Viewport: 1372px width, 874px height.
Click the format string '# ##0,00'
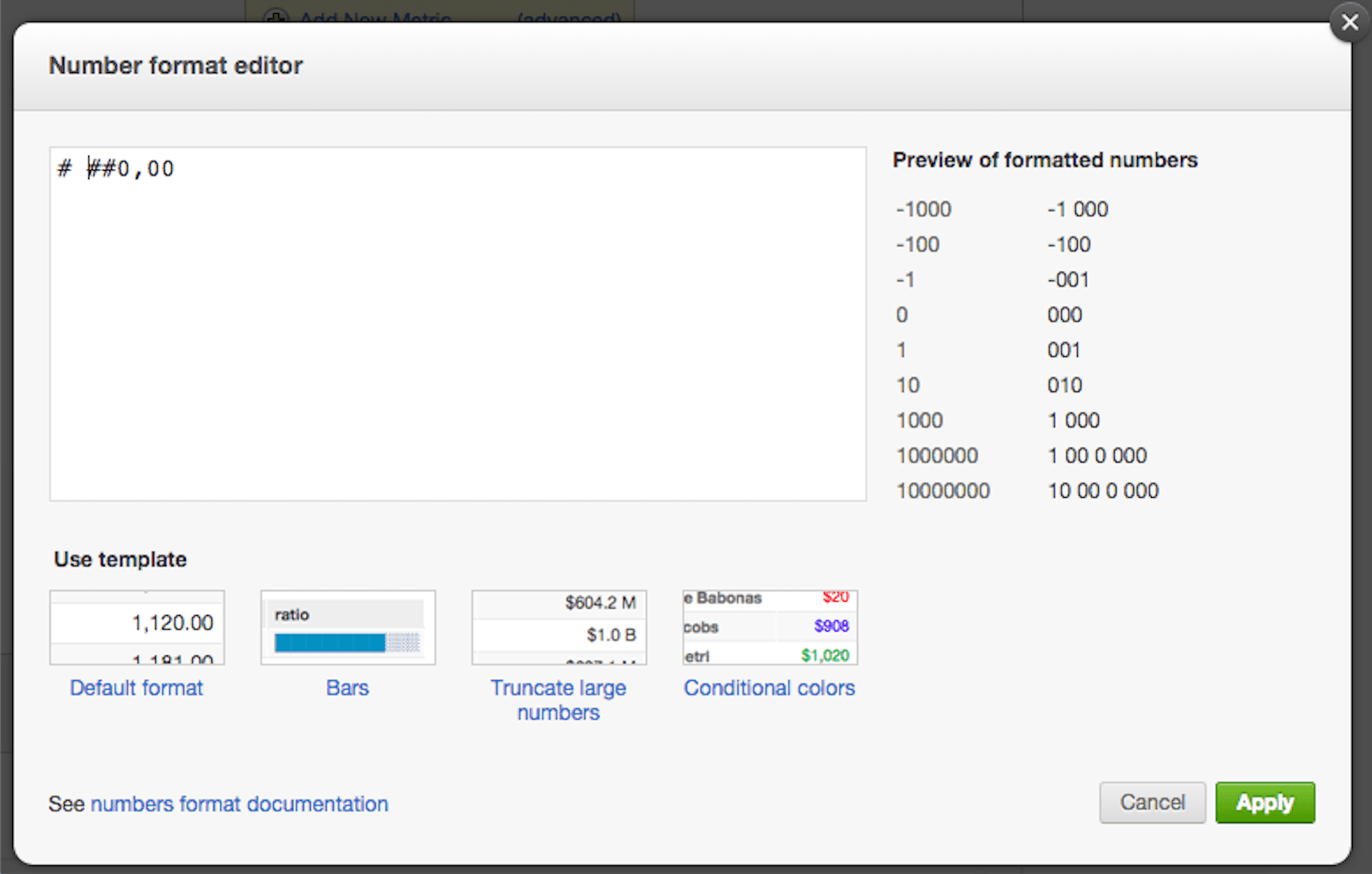pyautogui.click(x=116, y=168)
